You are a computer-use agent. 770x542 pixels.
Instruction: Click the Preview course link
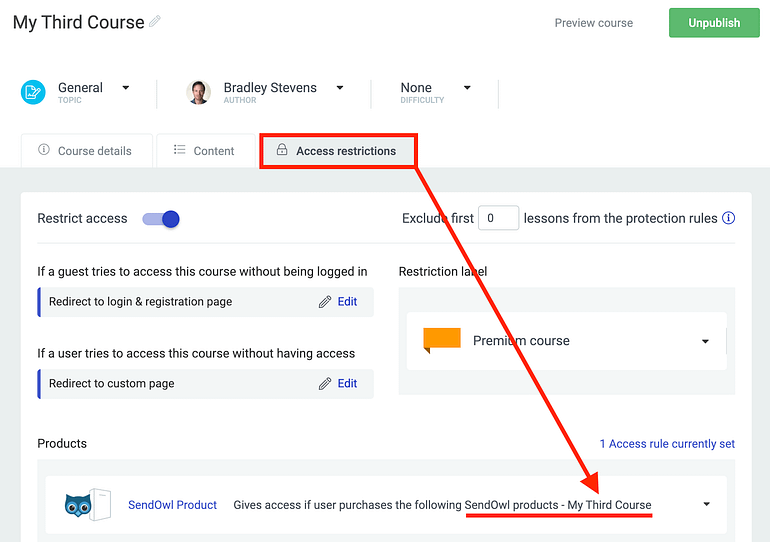pyautogui.click(x=594, y=23)
